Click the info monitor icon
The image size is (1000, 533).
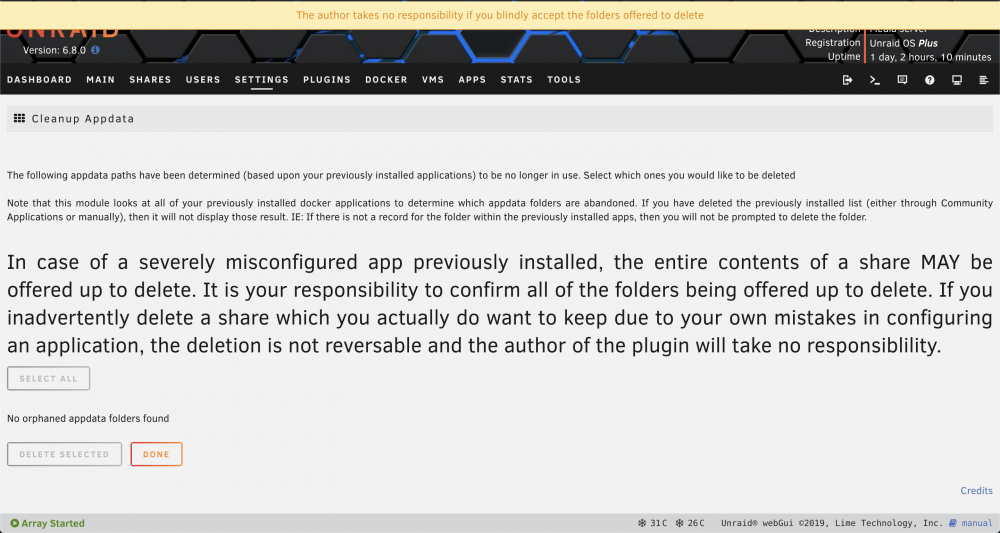pos(957,80)
